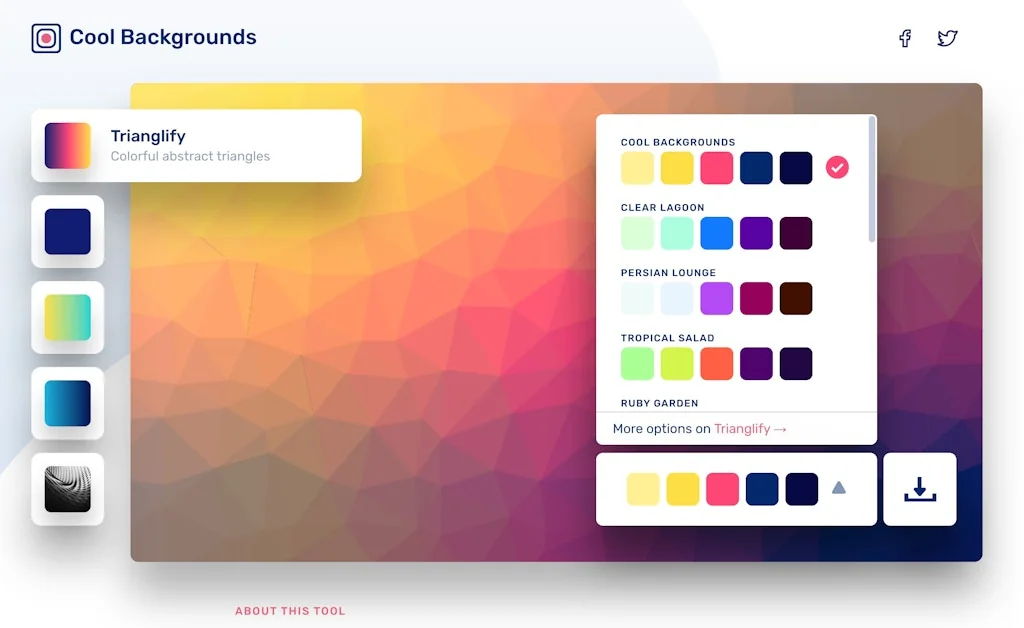Pick the blue swatch from Clear Lagoon
The image size is (1024, 628).
coord(717,232)
